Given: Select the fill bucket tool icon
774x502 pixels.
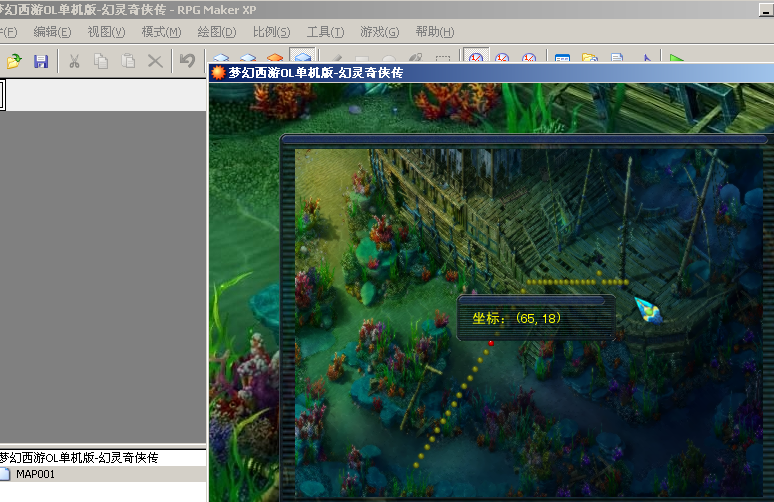Looking at the screenshot, I should [415, 58].
